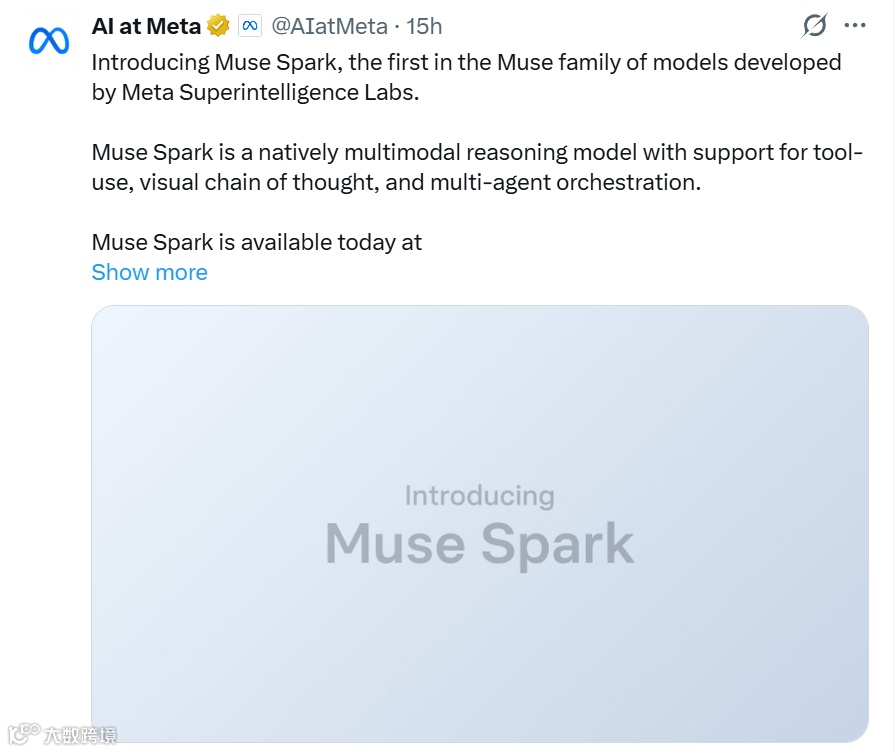896x752 pixels.
Task: Click the large "Muse Spark" title in preview
Action: coord(479,544)
